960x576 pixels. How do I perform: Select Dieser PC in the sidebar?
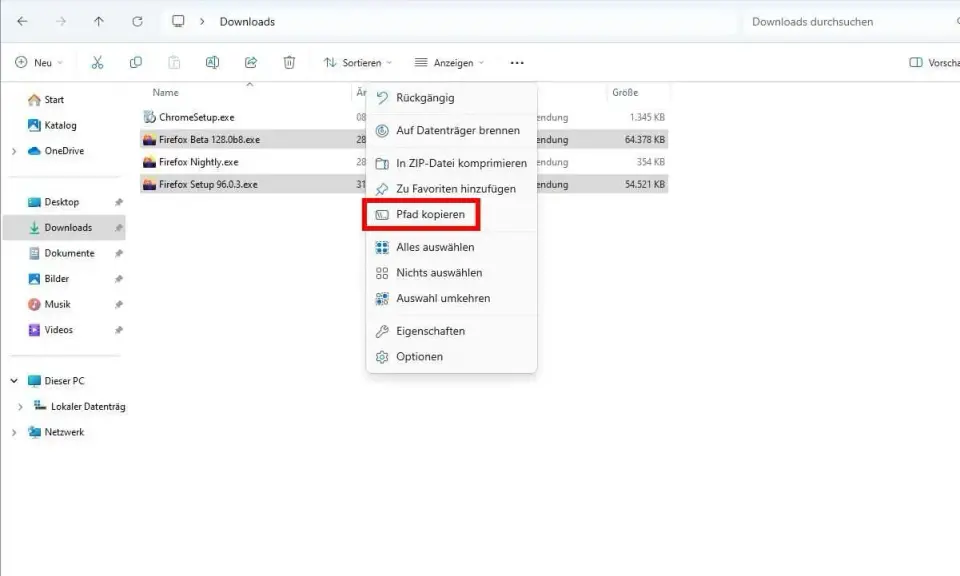57,381
